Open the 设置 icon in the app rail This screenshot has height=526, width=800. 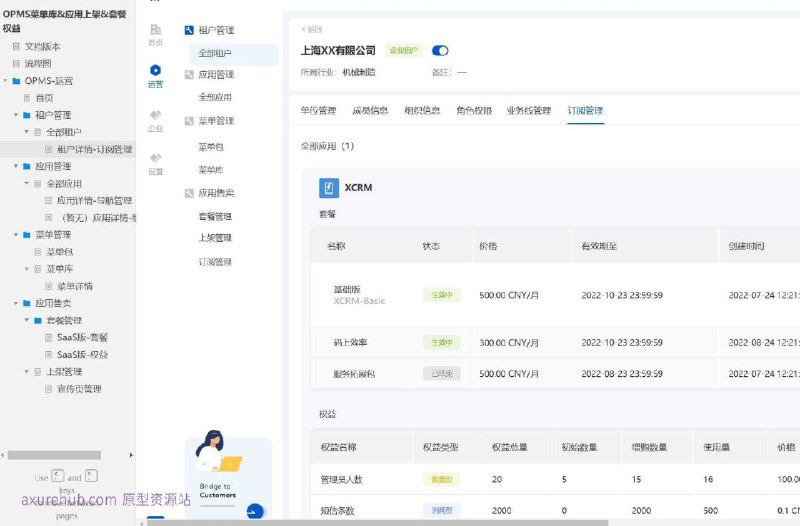[156, 158]
